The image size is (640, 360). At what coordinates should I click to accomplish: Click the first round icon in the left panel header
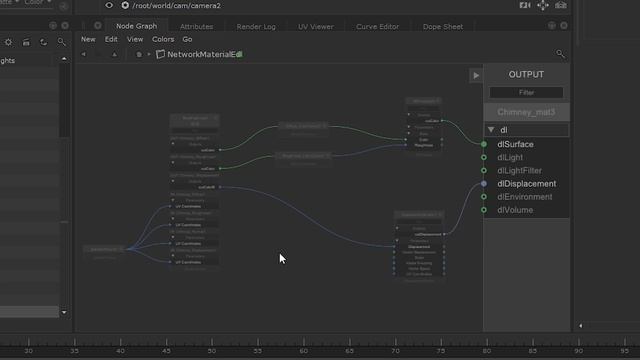tap(53, 25)
